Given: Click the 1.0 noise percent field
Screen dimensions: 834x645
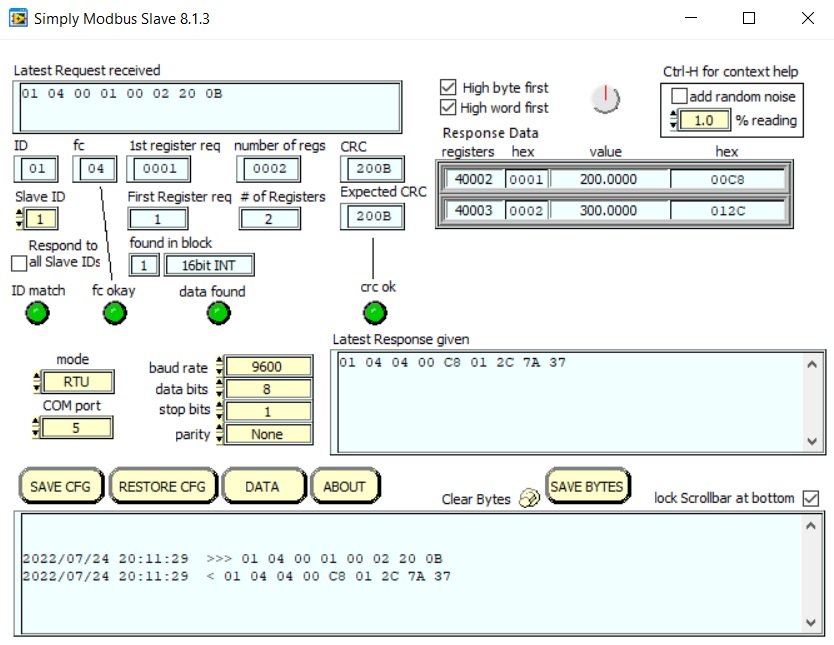Looking at the screenshot, I should pos(704,120).
